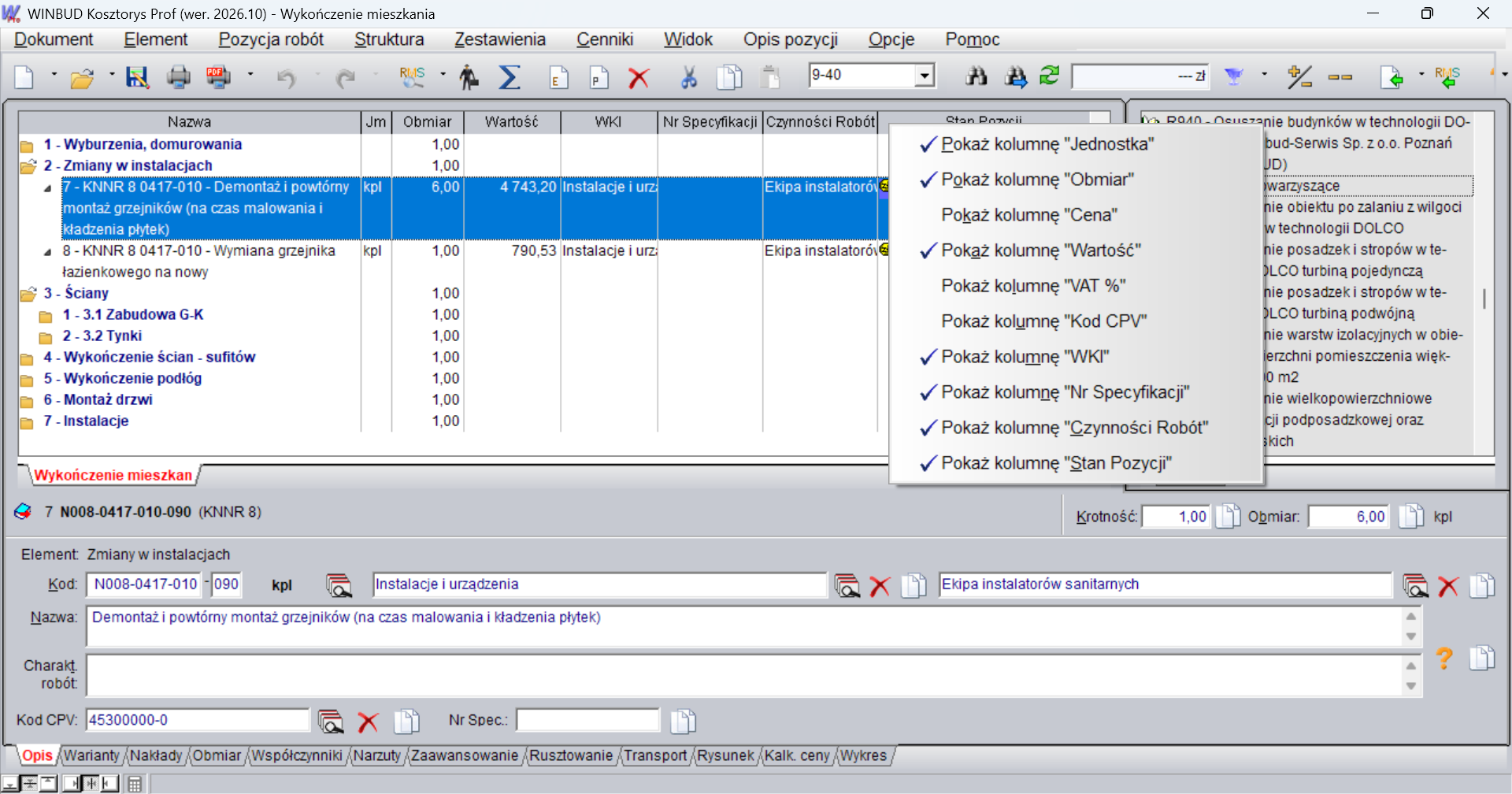
Task: Save the cost estimate with the floppy icon
Action: pos(138,76)
